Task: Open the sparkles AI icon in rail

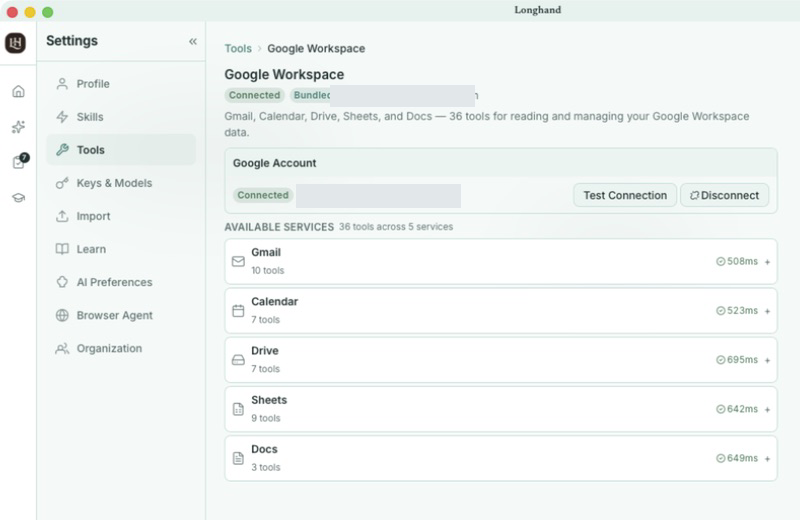Action: (18, 127)
